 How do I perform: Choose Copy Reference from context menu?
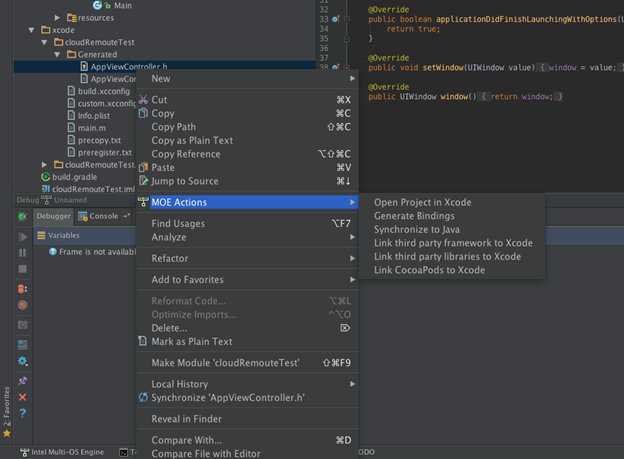248,154
